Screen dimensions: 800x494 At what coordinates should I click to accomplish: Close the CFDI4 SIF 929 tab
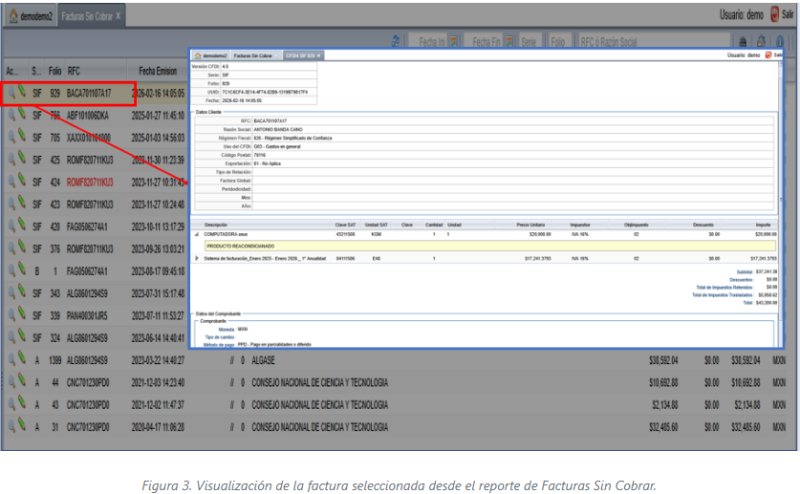[319, 56]
